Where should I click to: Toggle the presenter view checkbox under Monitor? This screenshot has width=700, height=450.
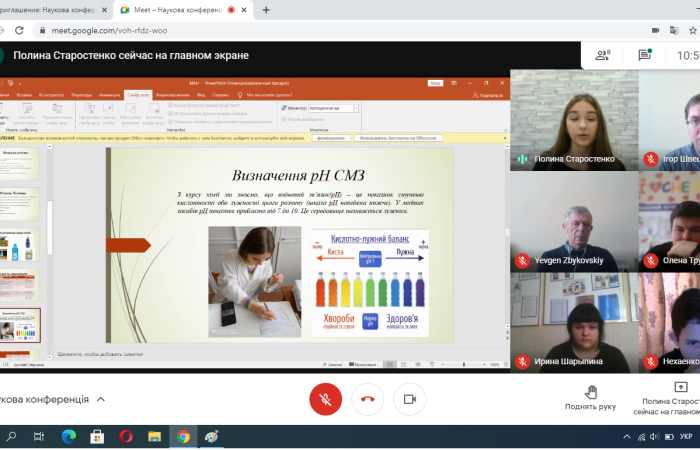(284, 118)
